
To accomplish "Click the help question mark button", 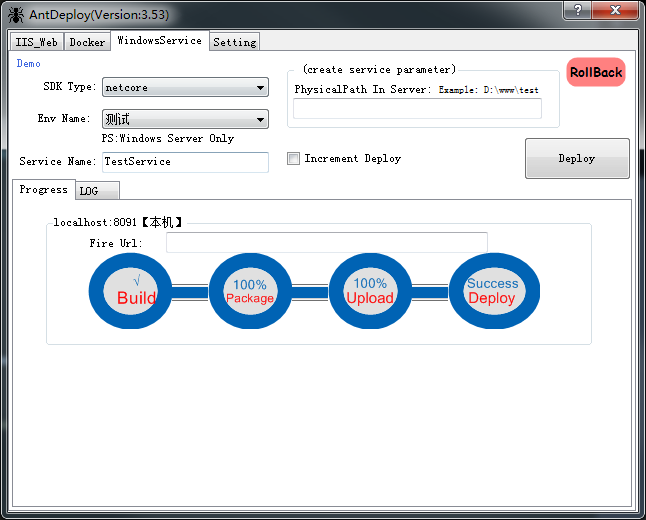I will (x=578, y=10).
